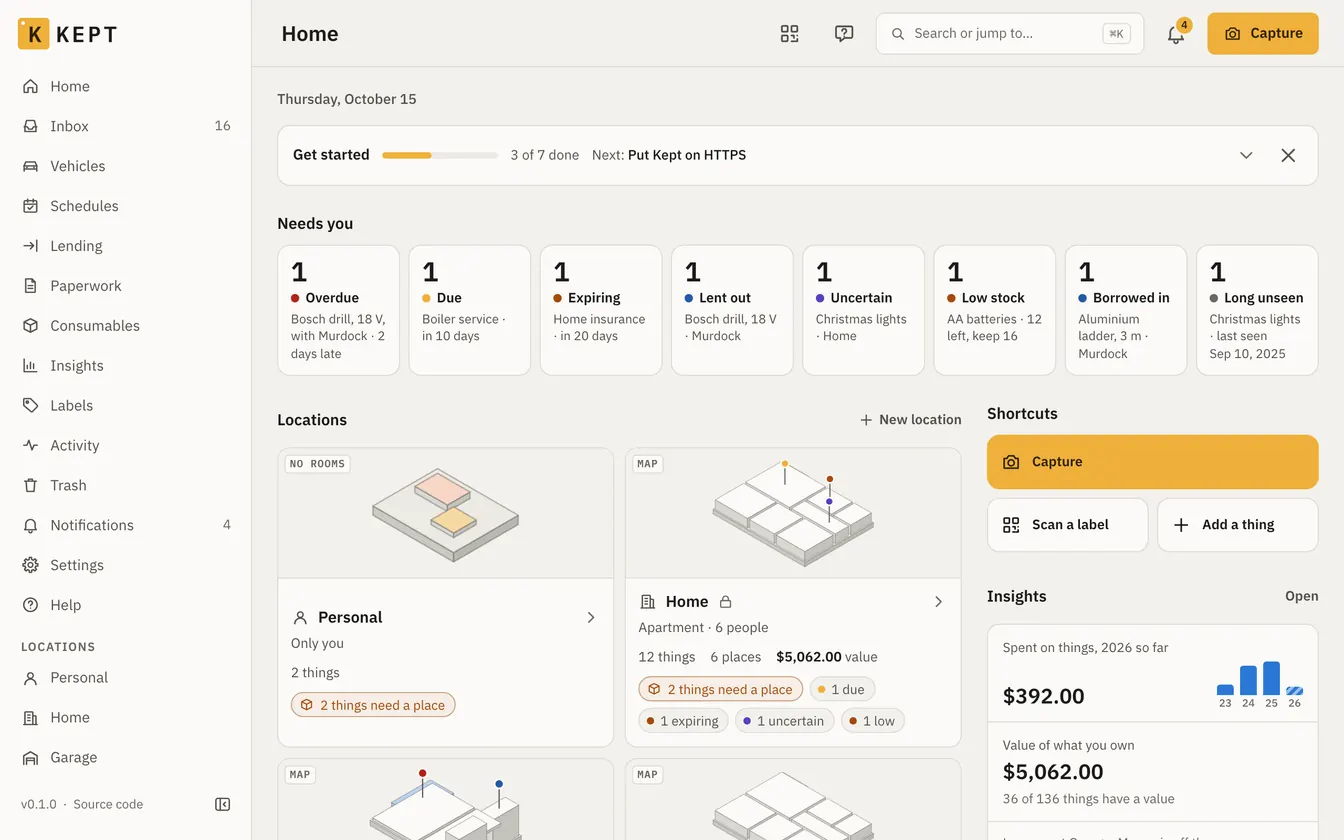Screen dimensions: 1344x840
Task: Collapse the sidebar using panel icon
Action: (x=223, y=804)
